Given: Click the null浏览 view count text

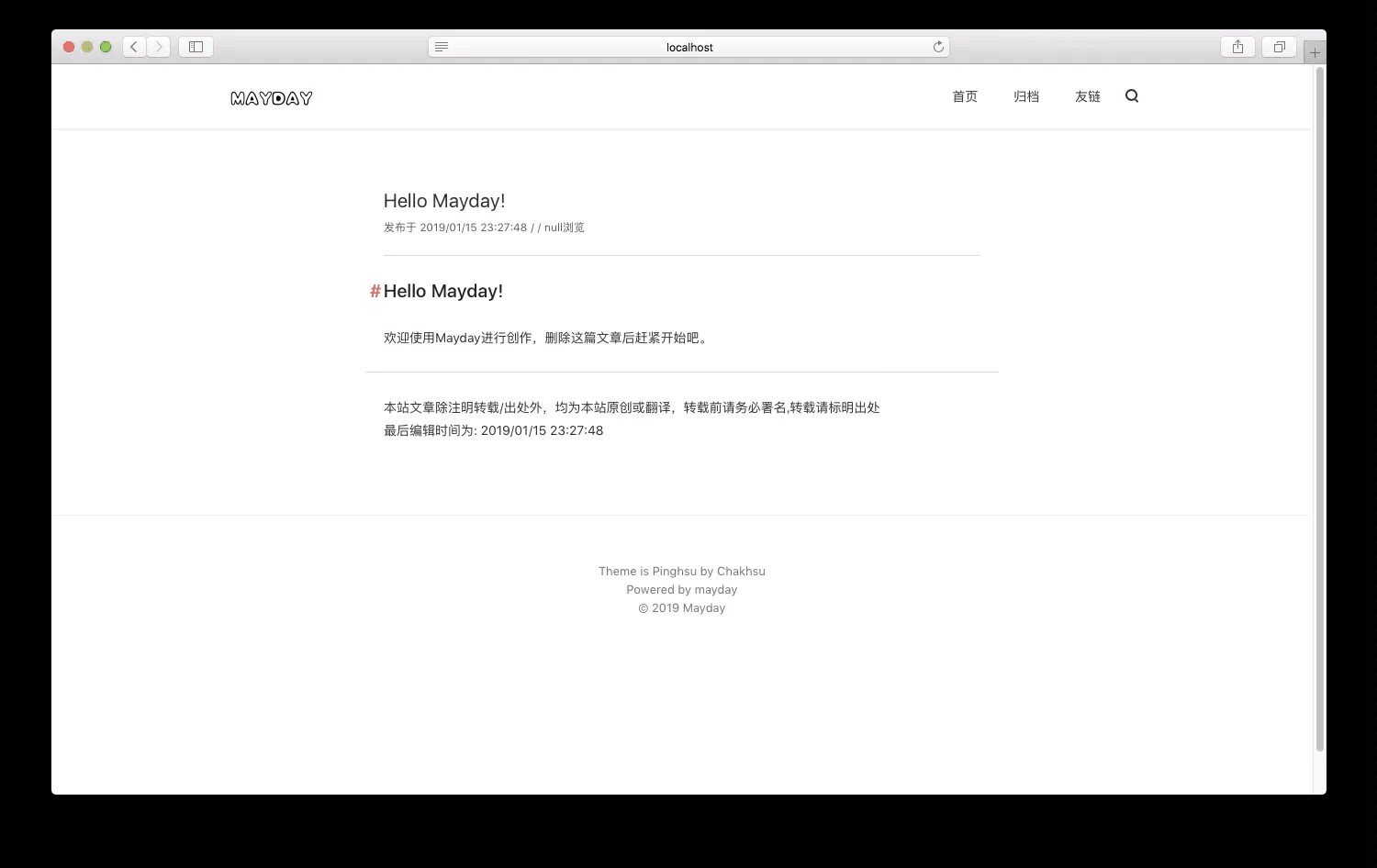Looking at the screenshot, I should [x=565, y=228].
